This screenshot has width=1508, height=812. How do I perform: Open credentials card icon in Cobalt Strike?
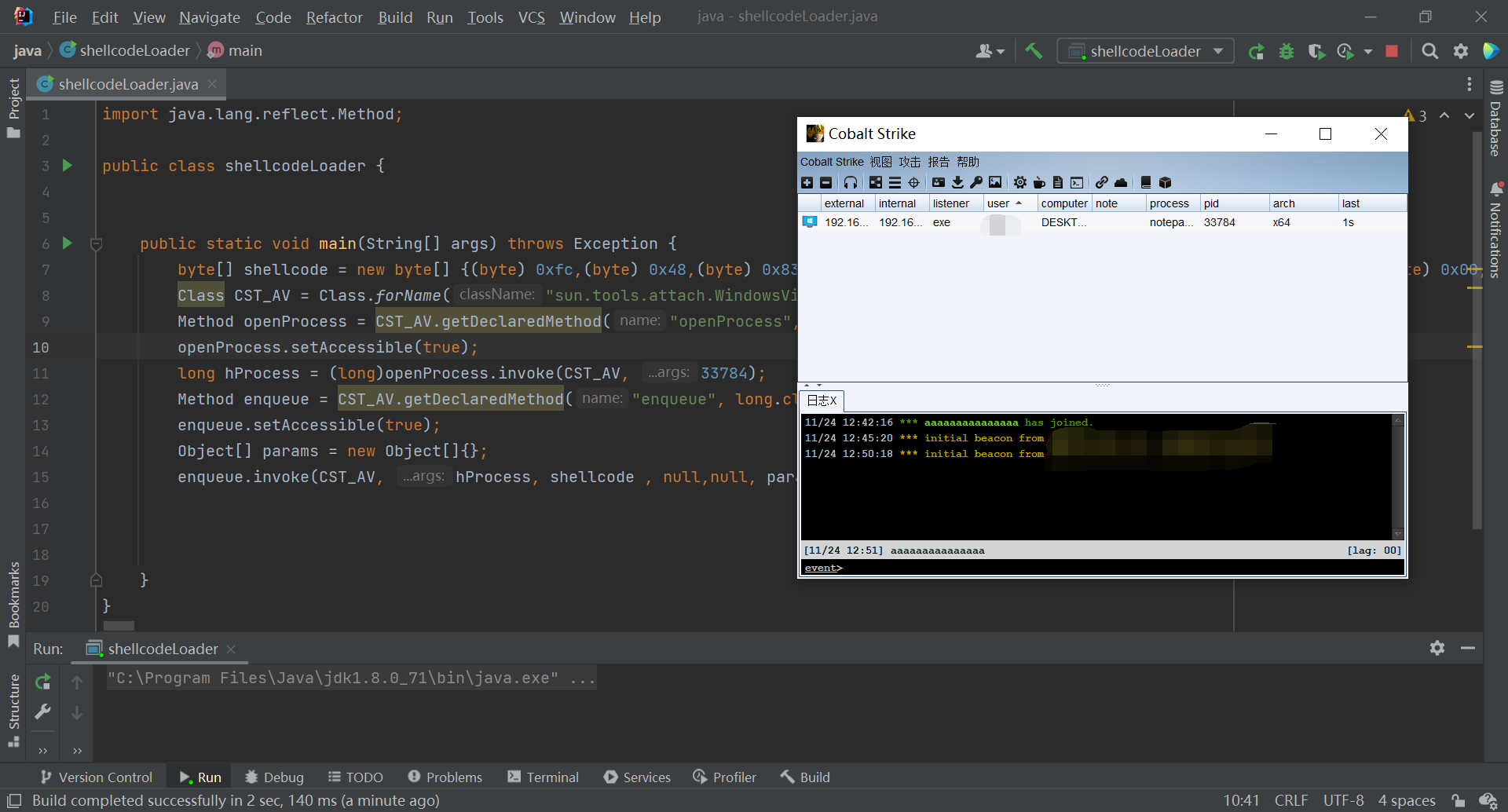[939, 182]
